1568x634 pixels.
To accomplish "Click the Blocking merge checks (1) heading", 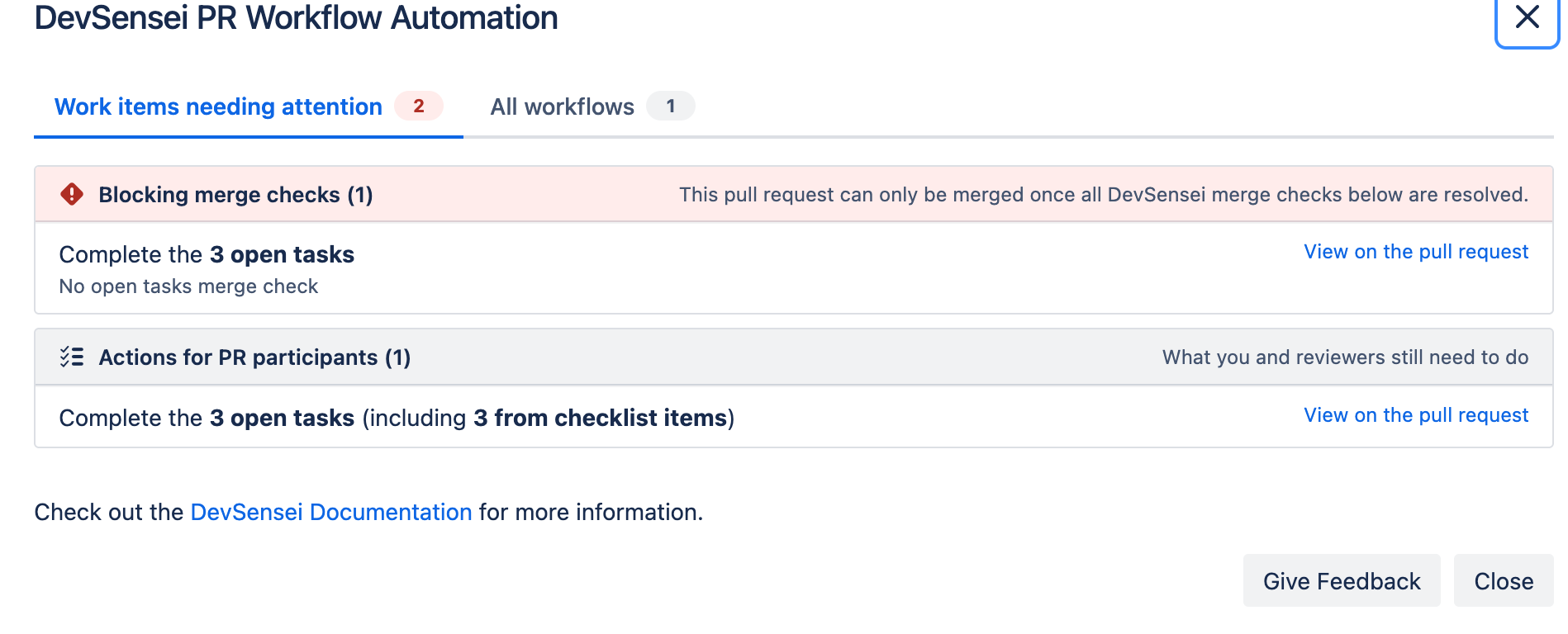I will click(235, 195).
